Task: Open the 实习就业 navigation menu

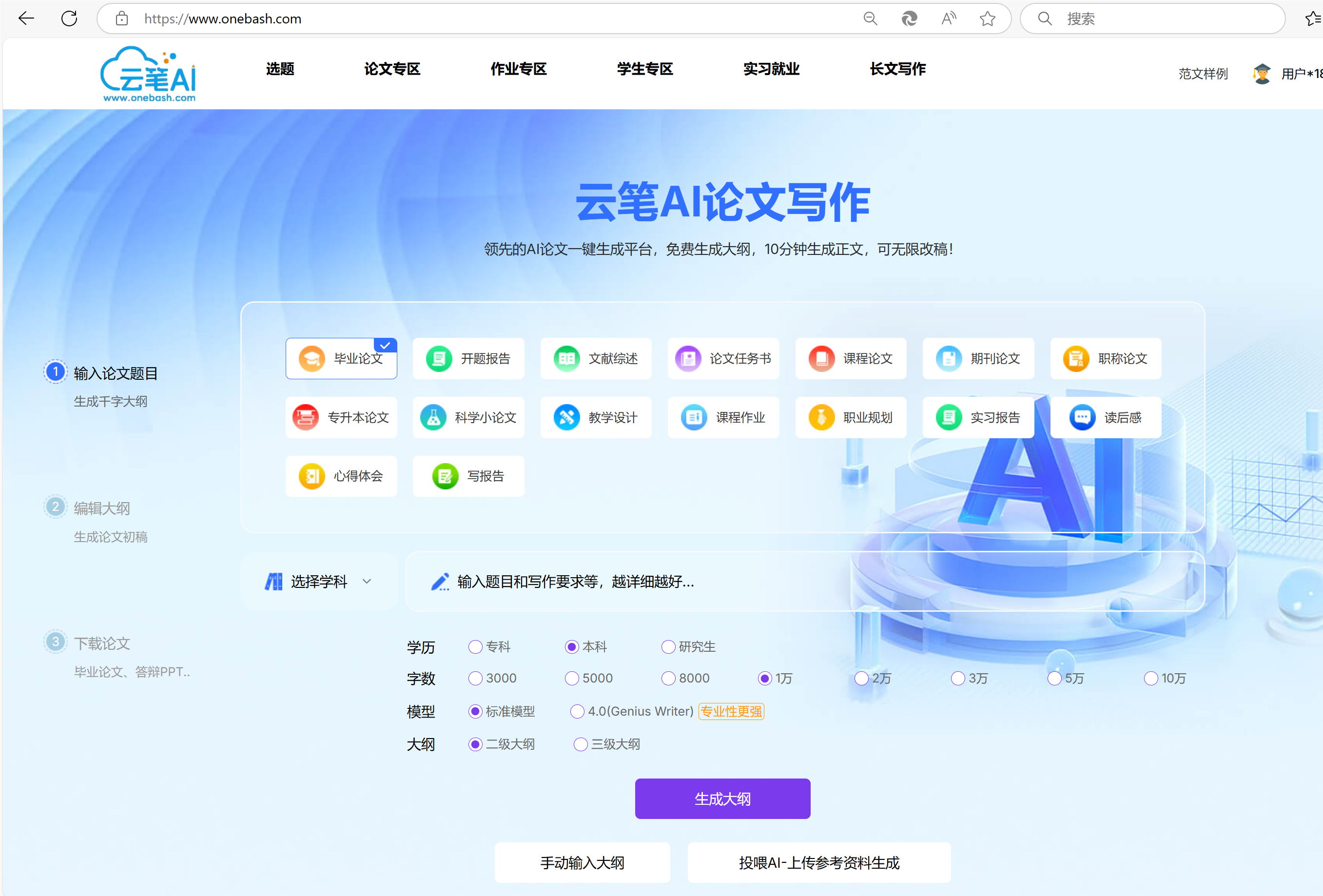Action: point(771,69)
